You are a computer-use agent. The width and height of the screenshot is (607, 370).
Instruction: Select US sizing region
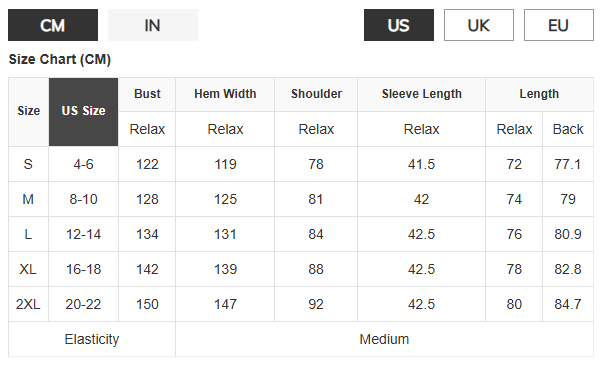point(399,25)
